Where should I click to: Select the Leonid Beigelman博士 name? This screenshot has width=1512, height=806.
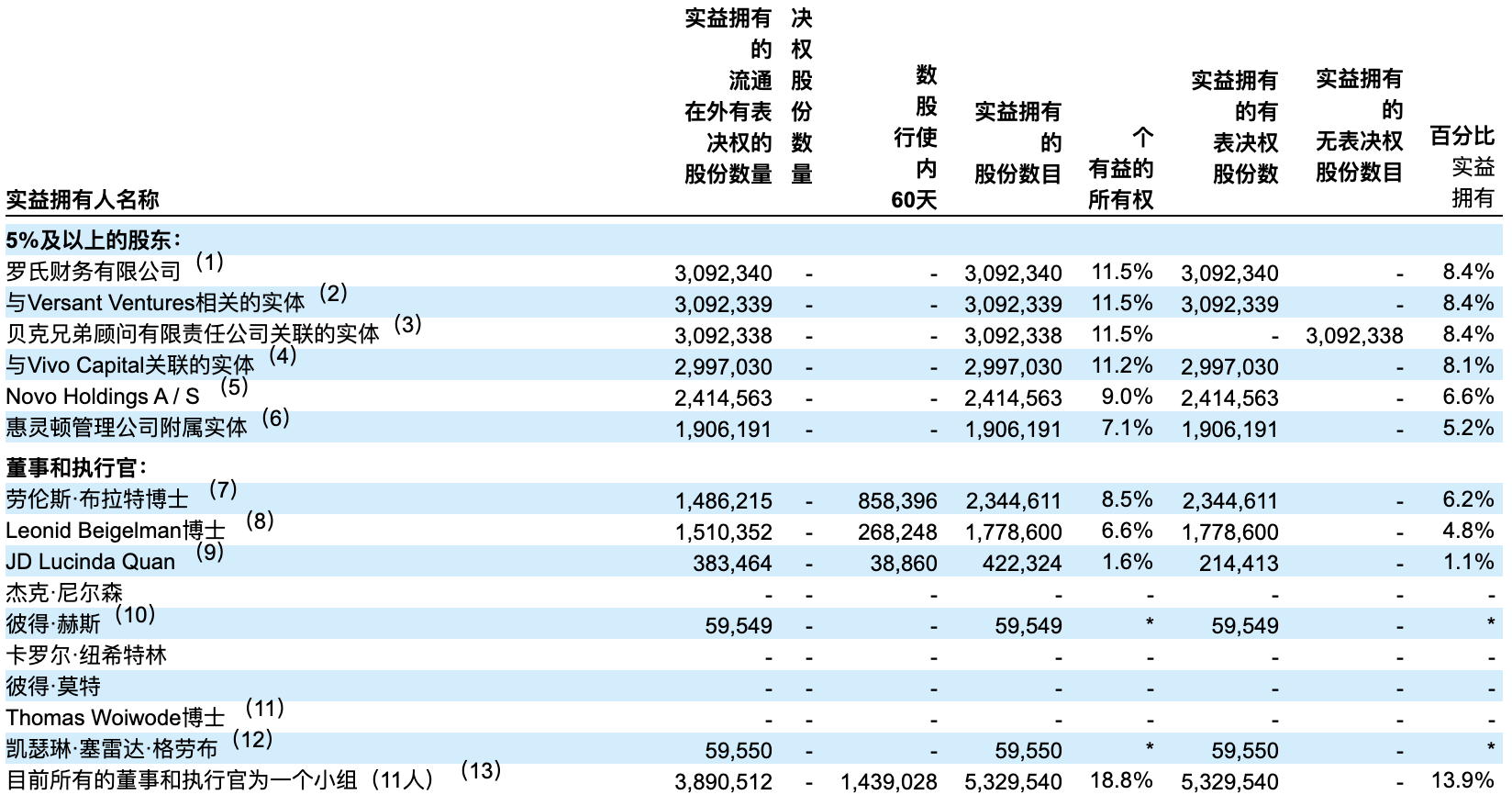click(x=116, y=531)
